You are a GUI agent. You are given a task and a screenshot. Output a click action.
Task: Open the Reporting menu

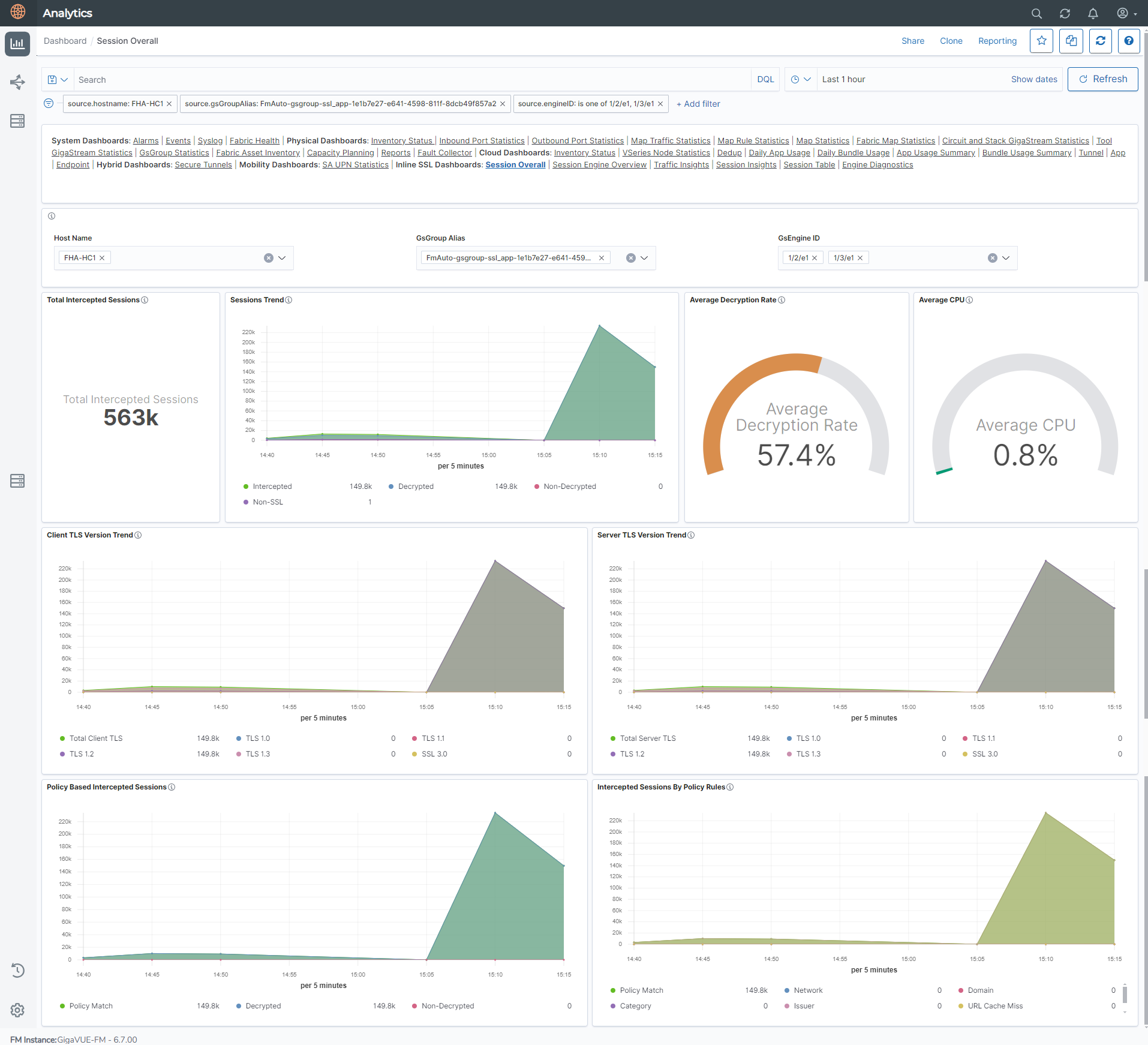coord(997,41)
